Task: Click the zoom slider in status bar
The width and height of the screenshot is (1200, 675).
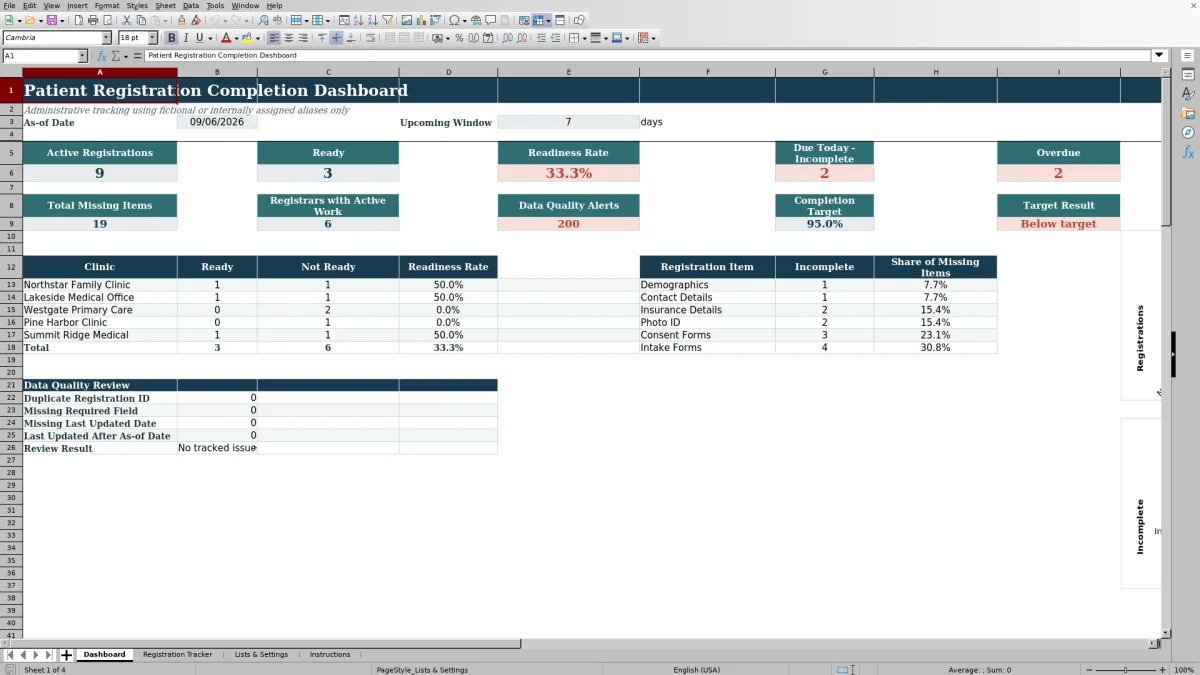Action: (1126, 669)
